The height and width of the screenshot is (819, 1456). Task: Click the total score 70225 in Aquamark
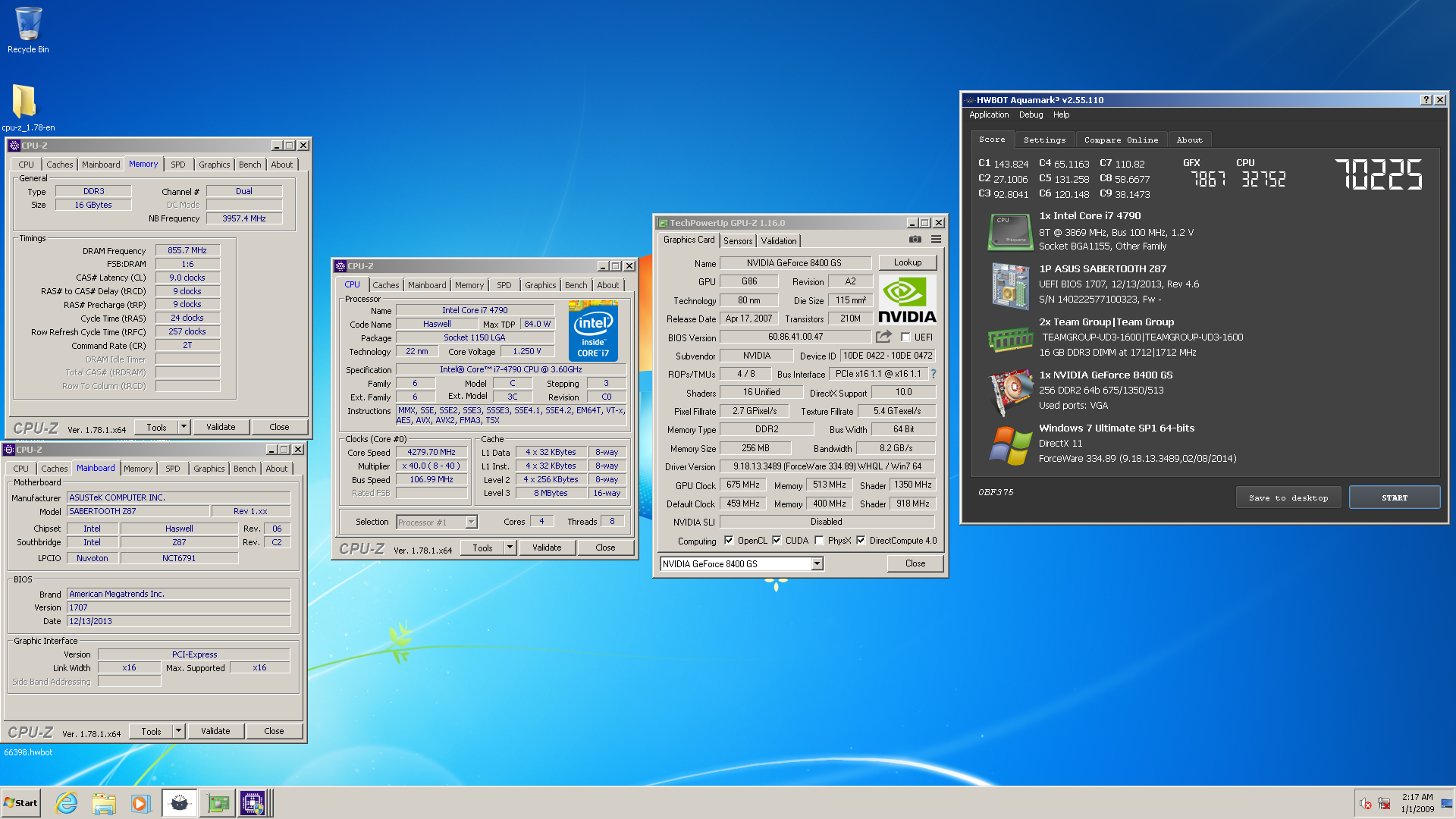[1378, 174]
